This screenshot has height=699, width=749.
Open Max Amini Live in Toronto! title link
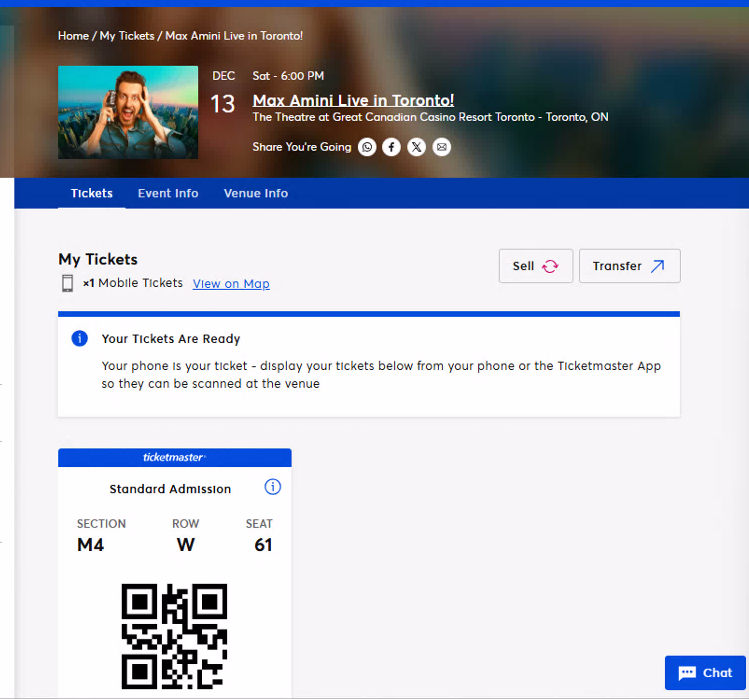(x=353, y=100)
